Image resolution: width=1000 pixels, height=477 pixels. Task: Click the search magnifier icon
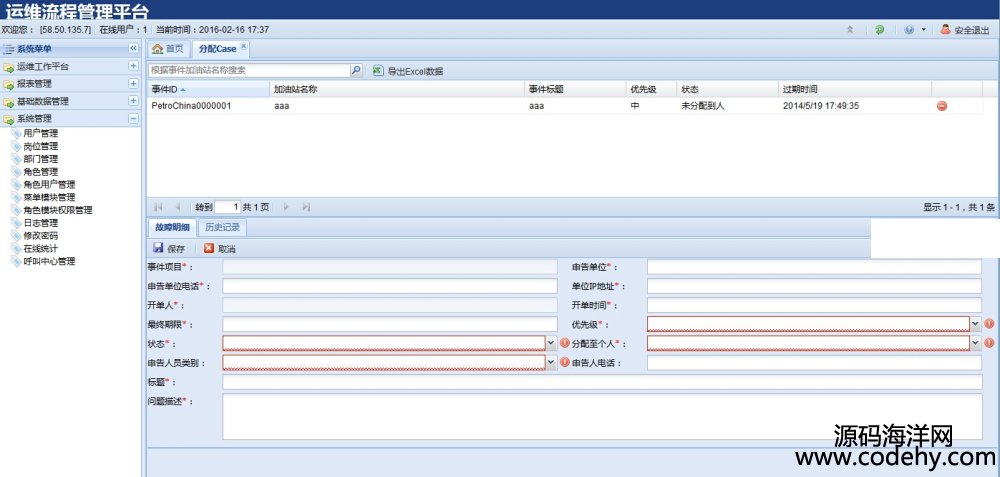point(356,71)
